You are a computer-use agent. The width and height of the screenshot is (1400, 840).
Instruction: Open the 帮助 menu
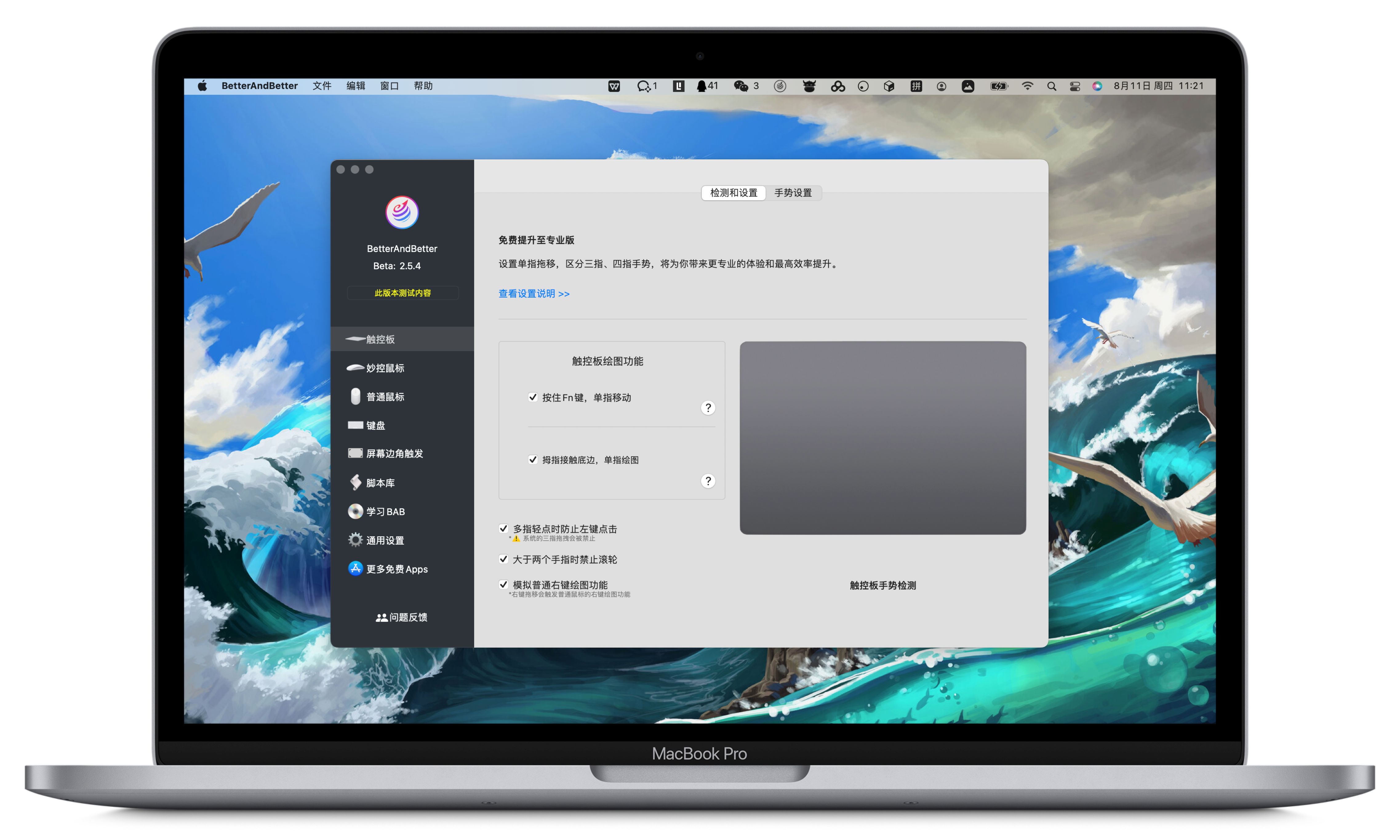[423, 86]
